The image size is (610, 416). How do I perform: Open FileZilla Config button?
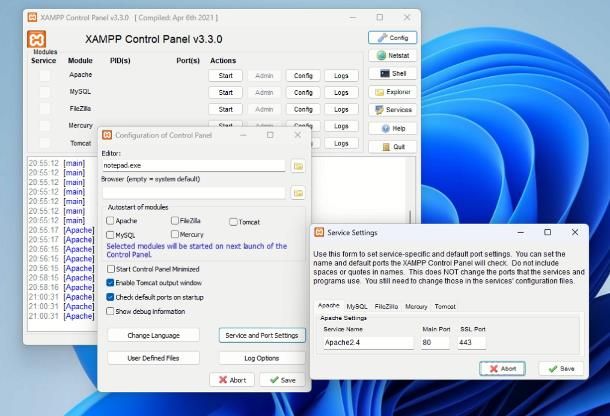pyautogui.click(x=303, y=109)
